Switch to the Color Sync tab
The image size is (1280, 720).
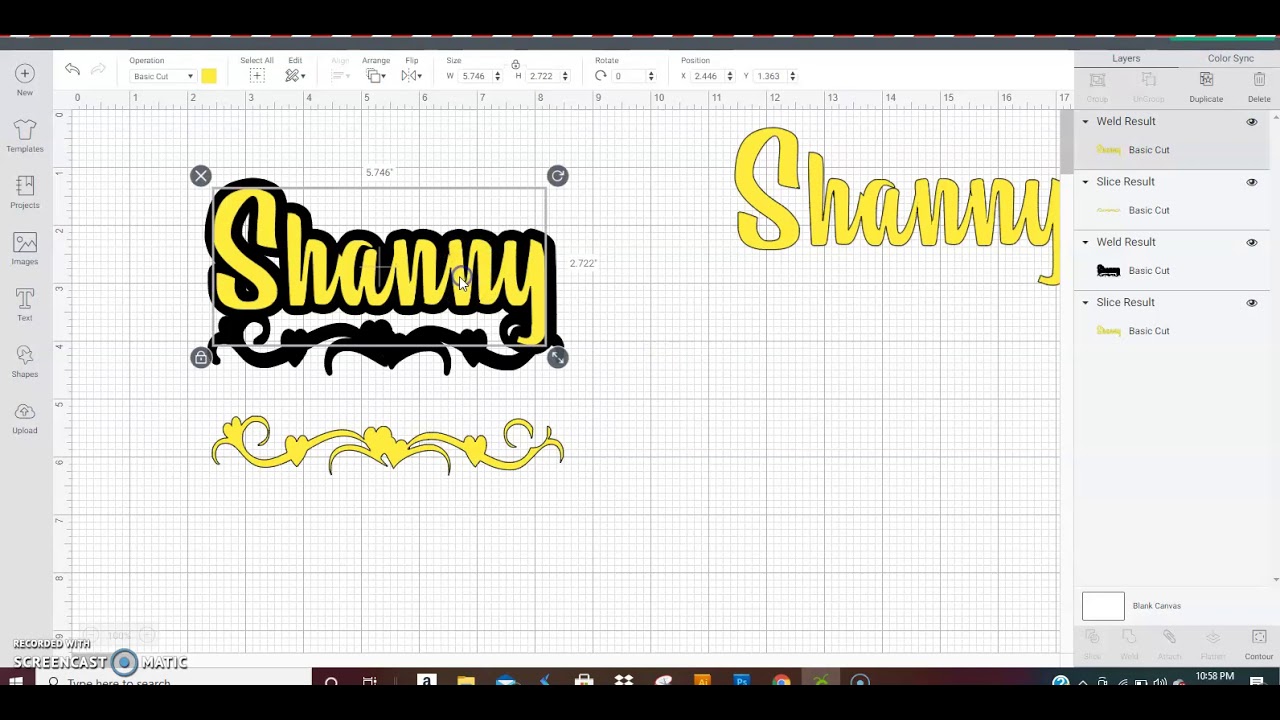tap(1230, 59)
